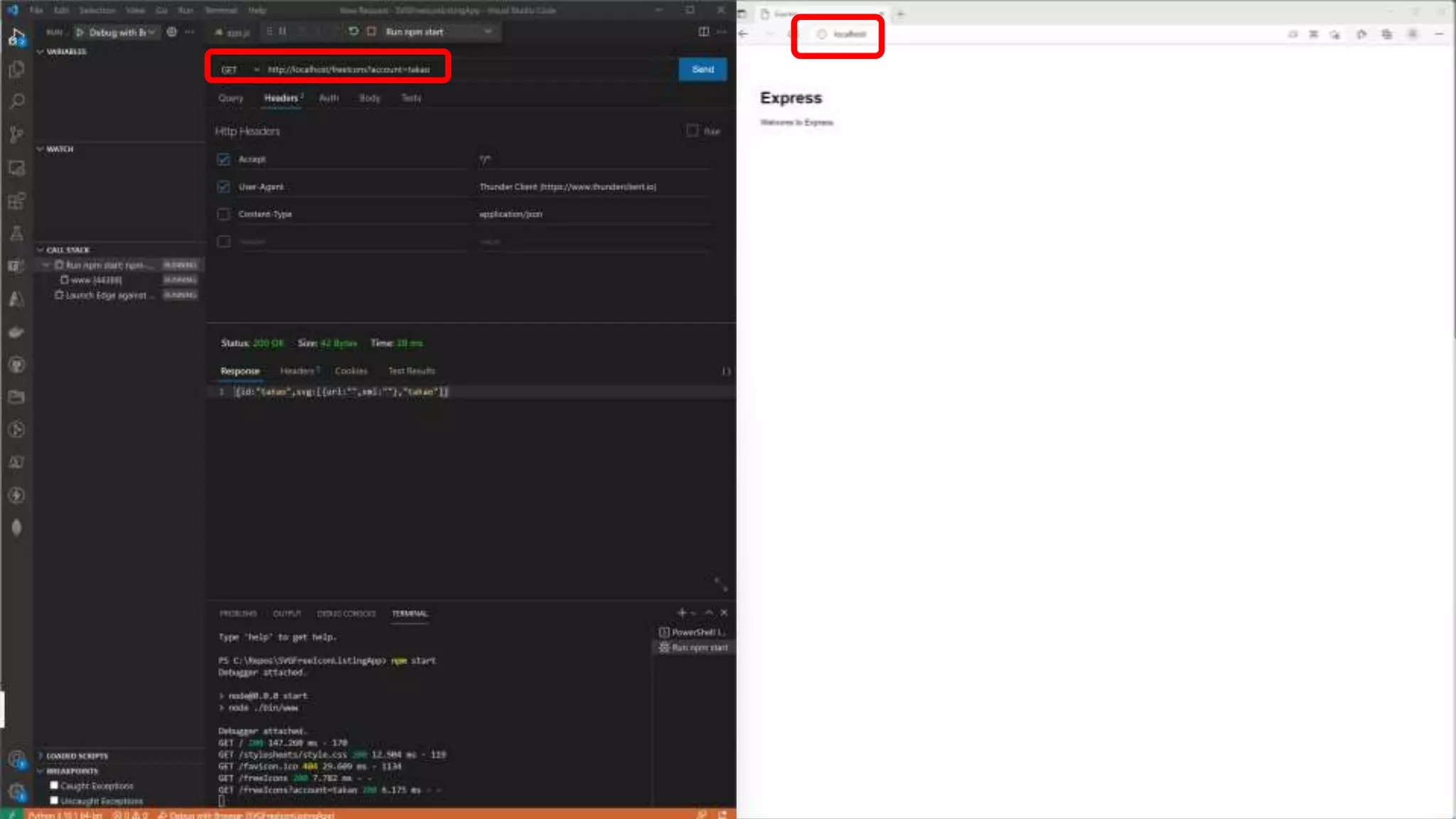Open Edge settings and more menu
The width and height of the screenshot is (1456, 819).
(1439, 34)
